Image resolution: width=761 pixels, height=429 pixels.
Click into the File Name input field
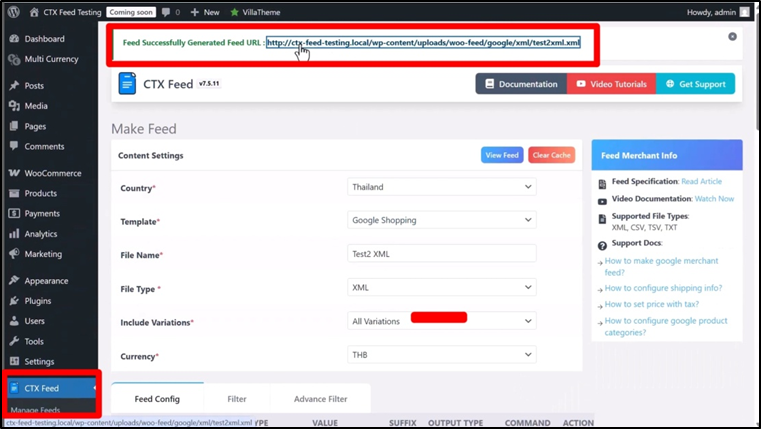point(441,254)
